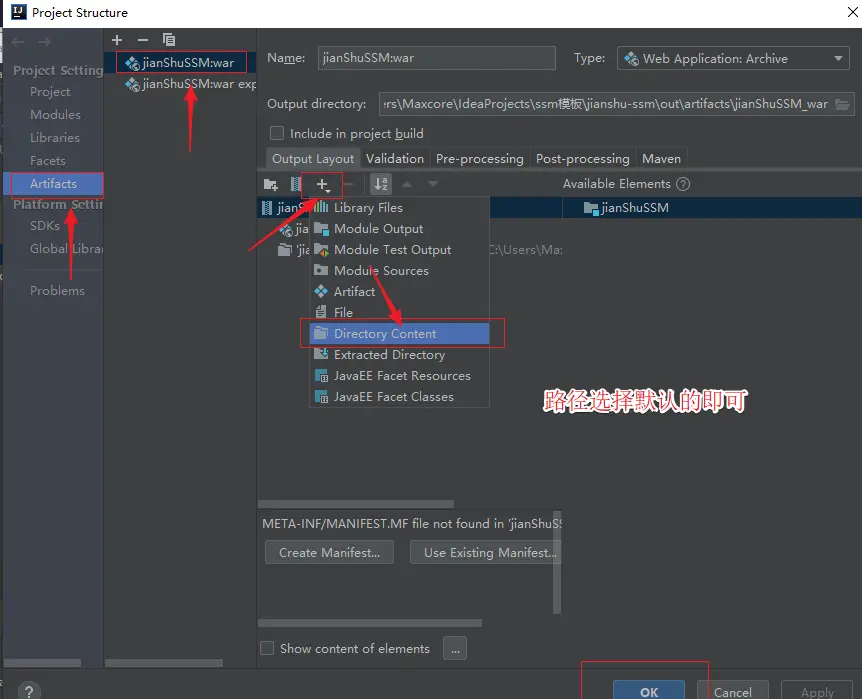Click Use Existing Manifest button

[x=485, y=552]
